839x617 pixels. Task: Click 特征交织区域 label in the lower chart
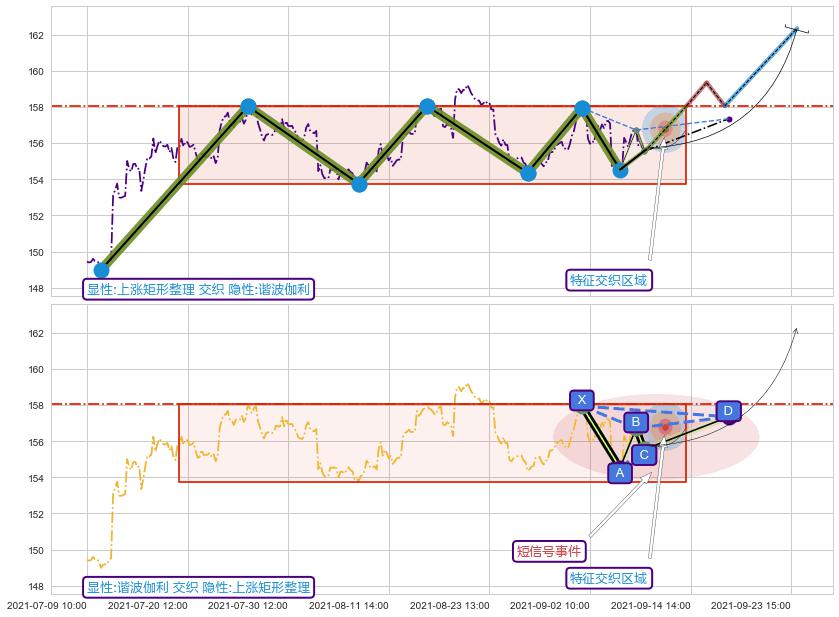[609, 578]
